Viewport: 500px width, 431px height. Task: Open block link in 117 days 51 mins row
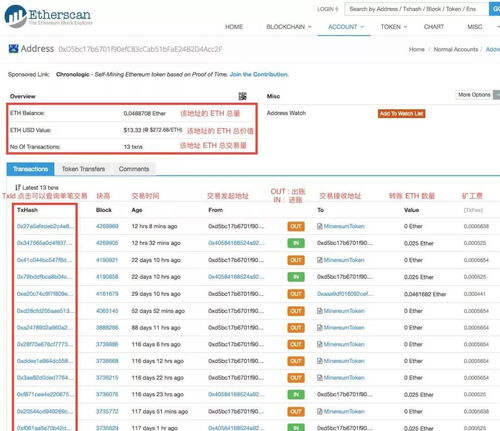107,411
